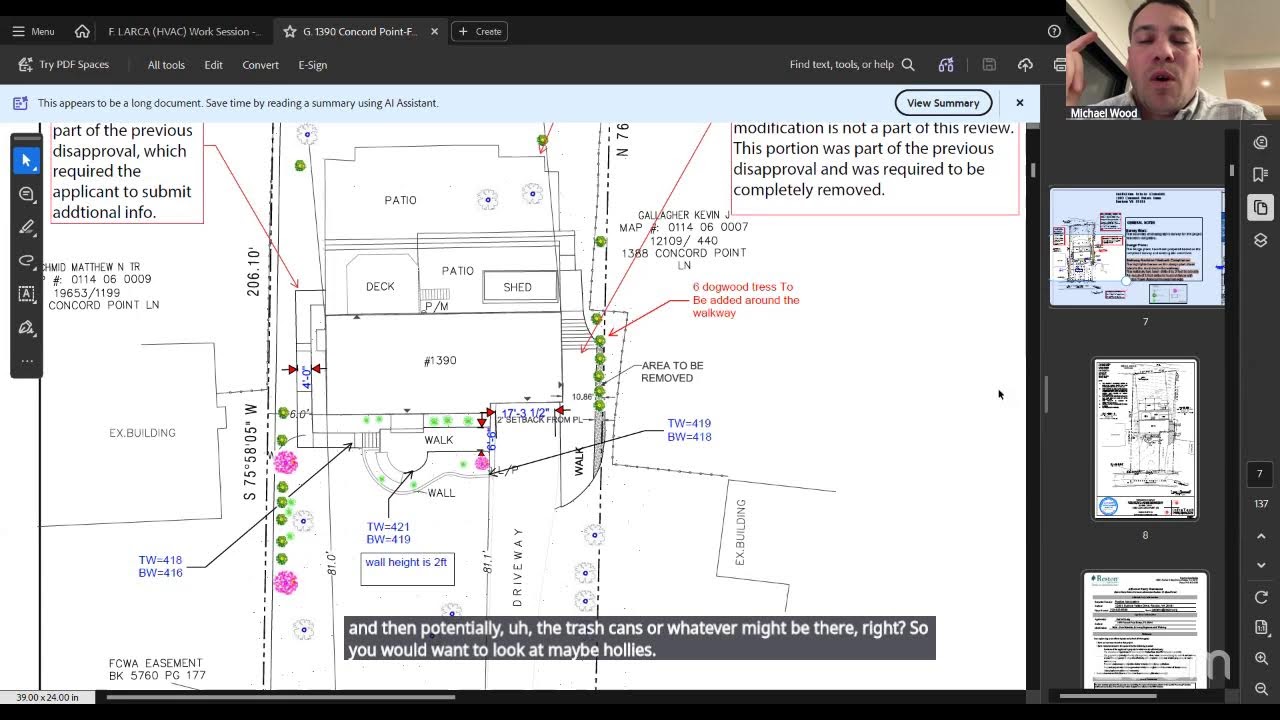Star the G. 1390 Concord Point file
Screen dimensions: 1280x720
coord(289,31)
